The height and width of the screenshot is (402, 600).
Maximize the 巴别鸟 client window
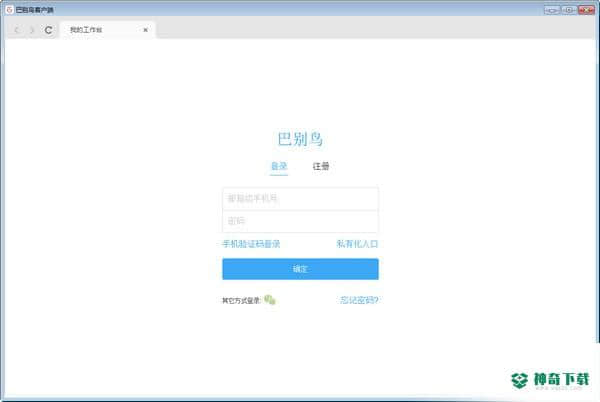[569, 10]
